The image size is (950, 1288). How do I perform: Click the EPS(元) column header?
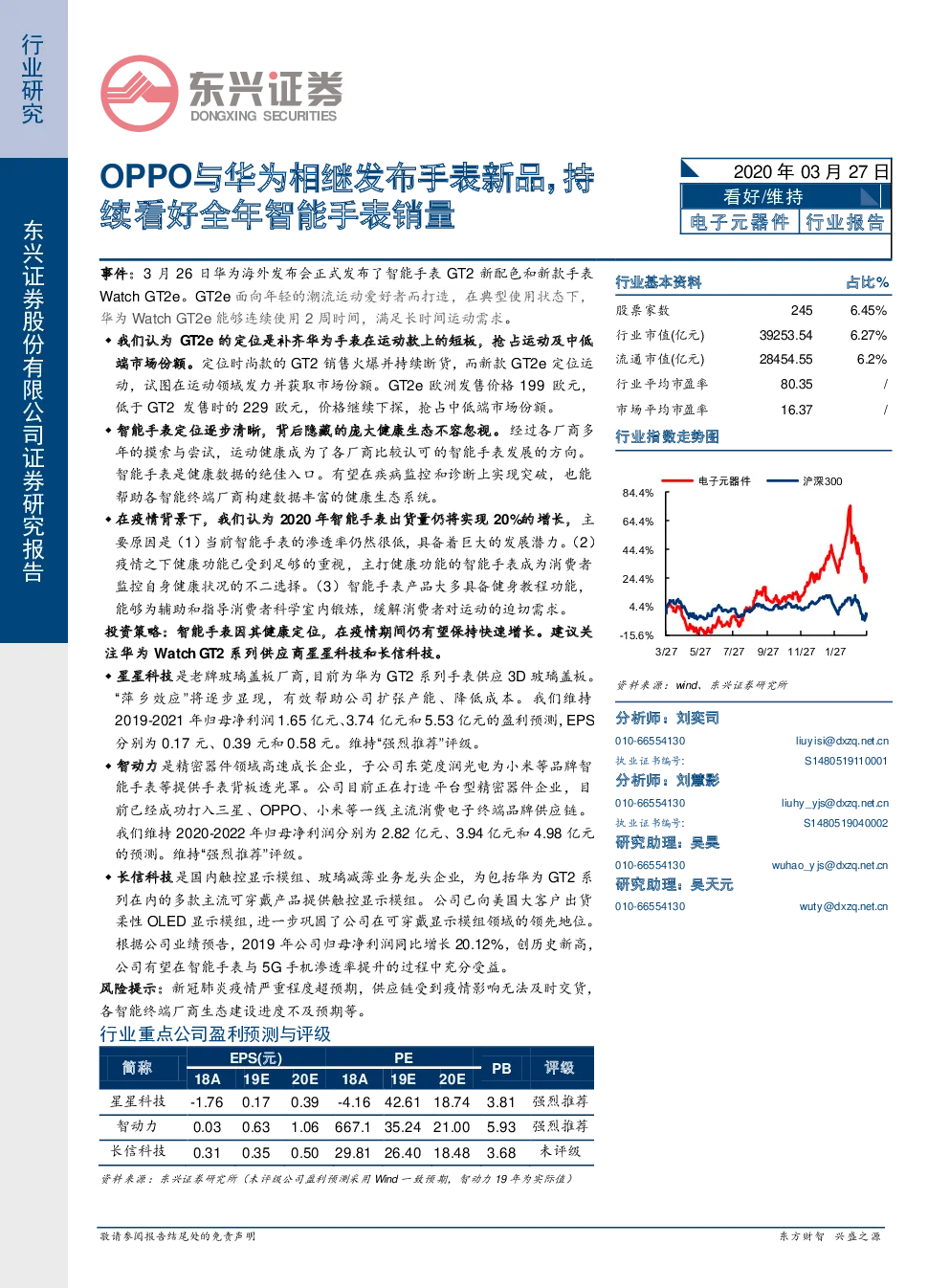coord(255,1057)
